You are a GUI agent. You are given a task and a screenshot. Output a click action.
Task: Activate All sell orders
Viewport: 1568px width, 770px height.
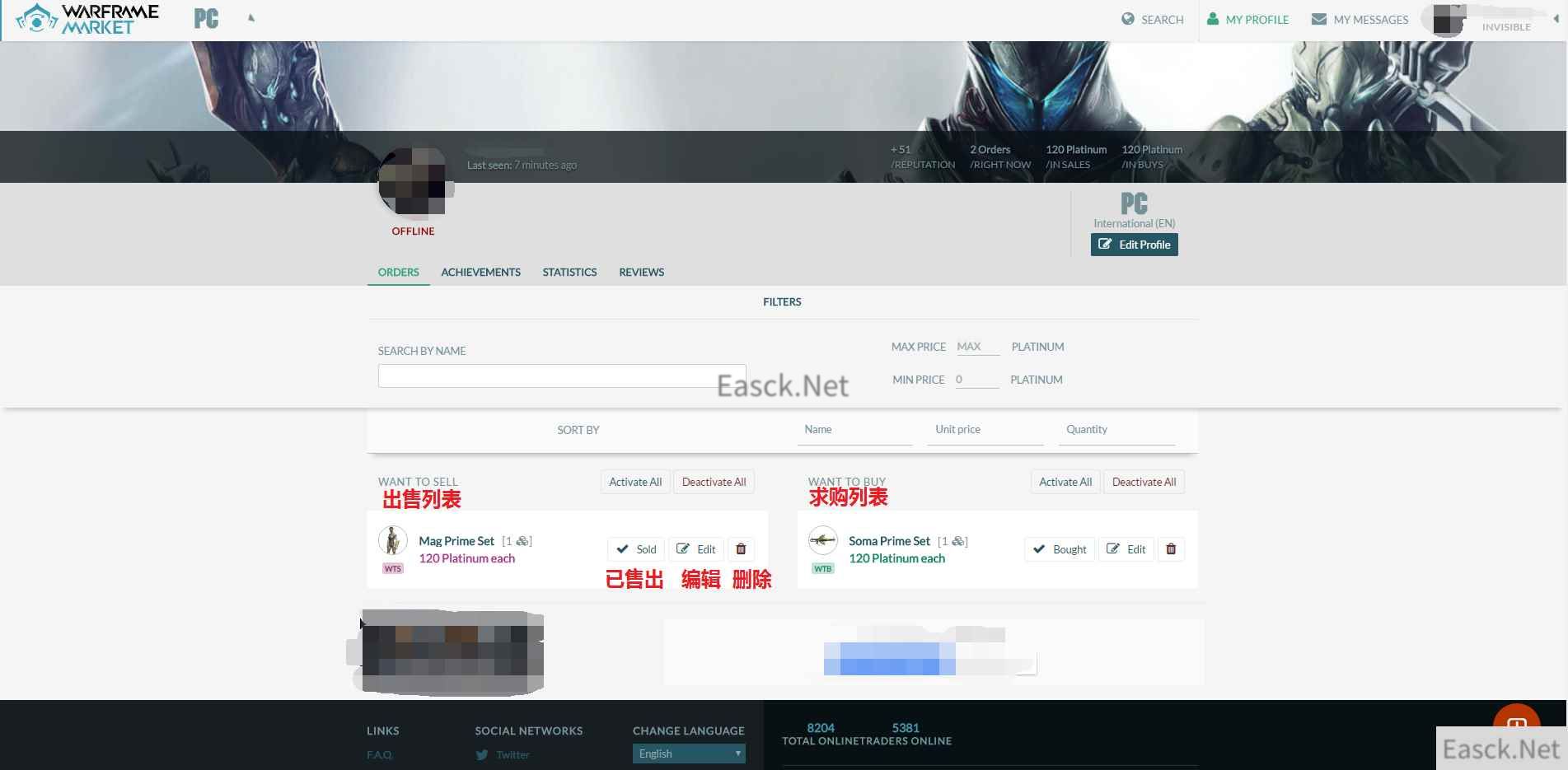[x=635, y=482]
